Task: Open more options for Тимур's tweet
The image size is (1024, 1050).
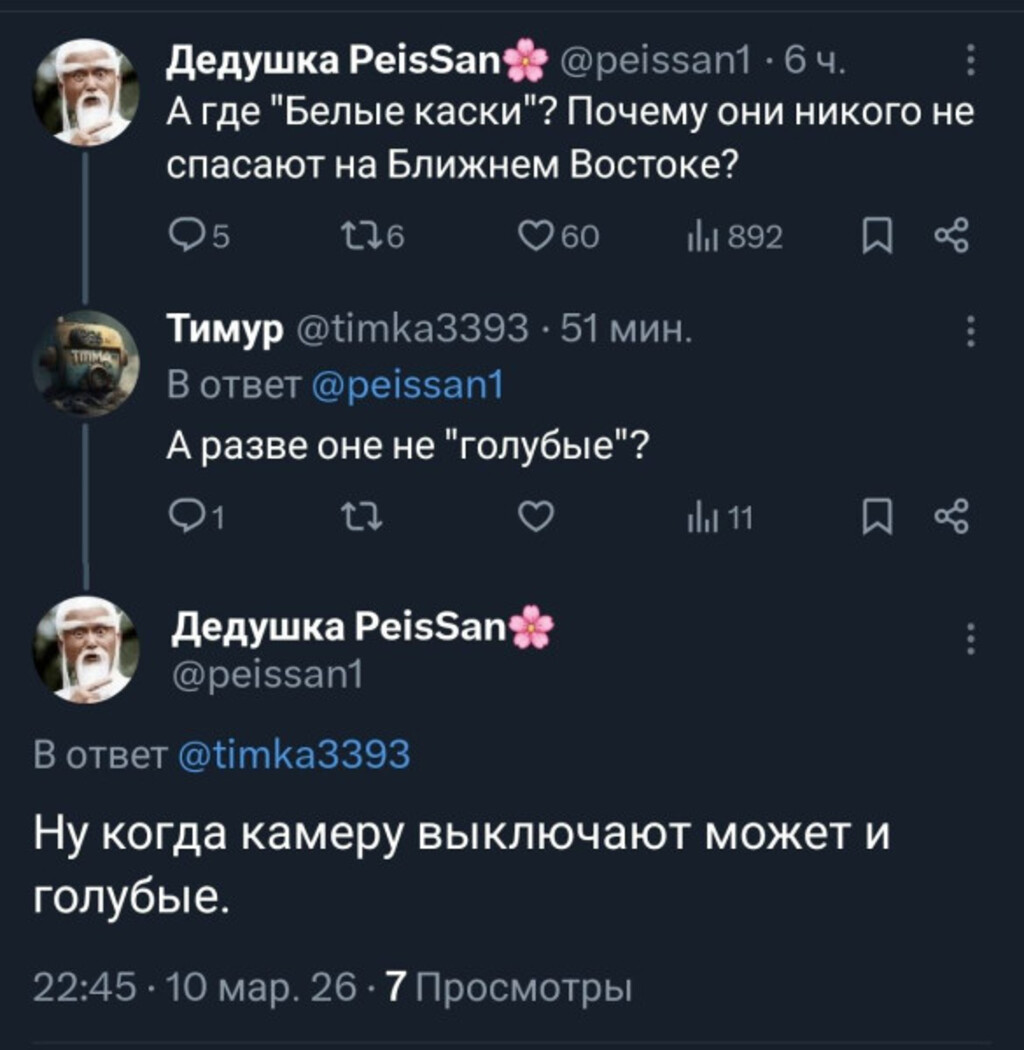Action: pos(969,331)
